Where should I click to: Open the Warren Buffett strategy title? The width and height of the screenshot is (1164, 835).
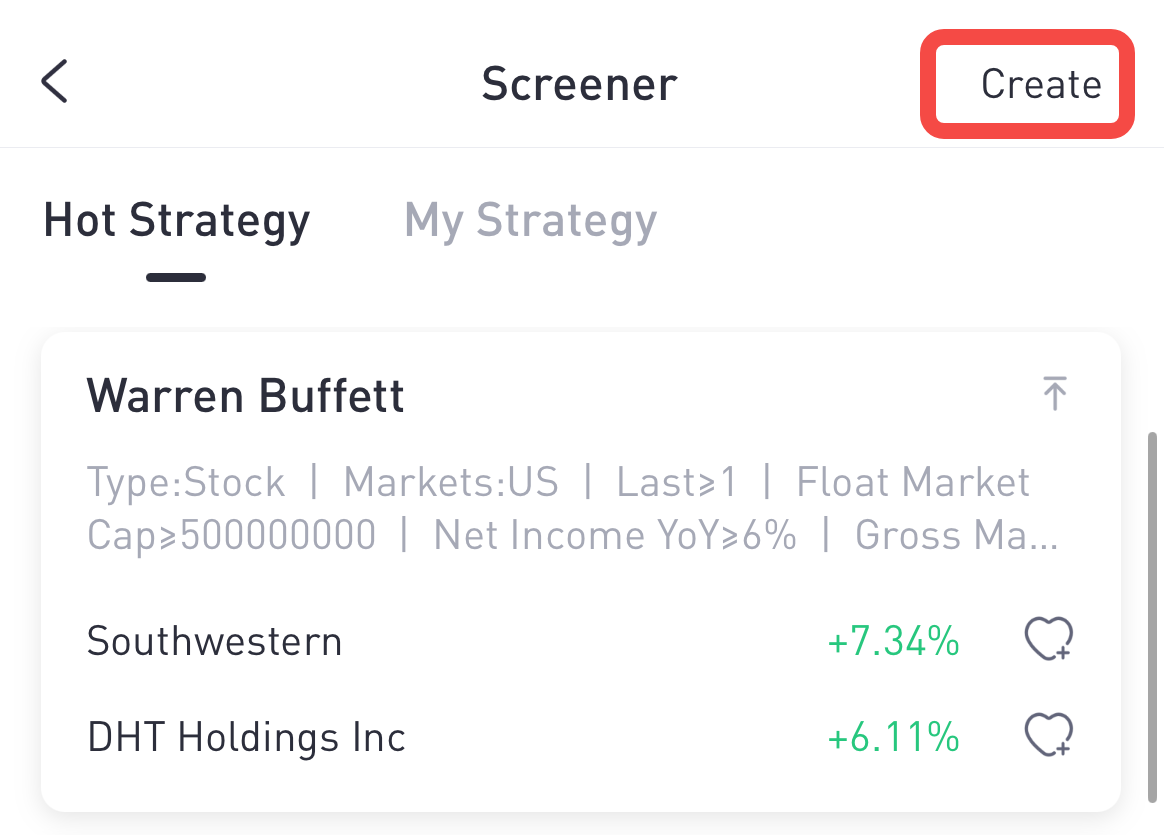[245, 395]
